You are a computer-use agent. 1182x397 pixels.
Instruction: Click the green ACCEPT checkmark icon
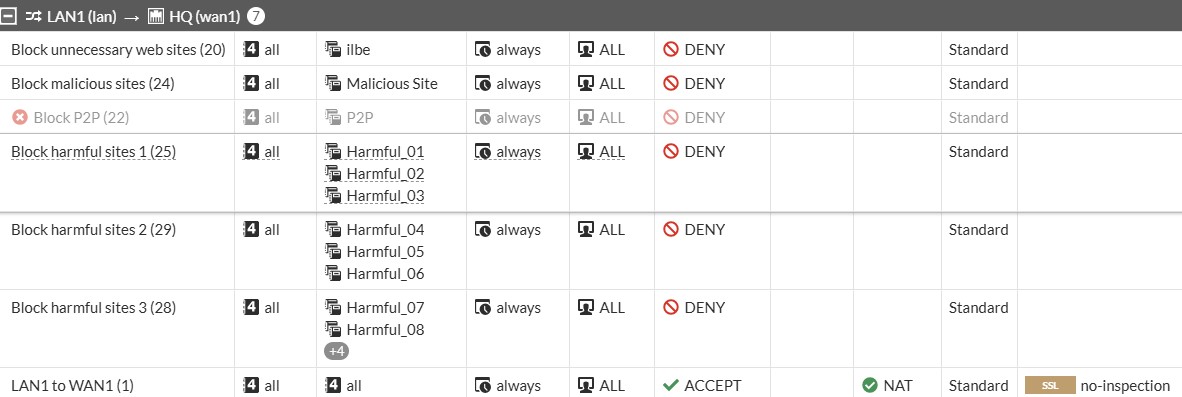[671, 386]
